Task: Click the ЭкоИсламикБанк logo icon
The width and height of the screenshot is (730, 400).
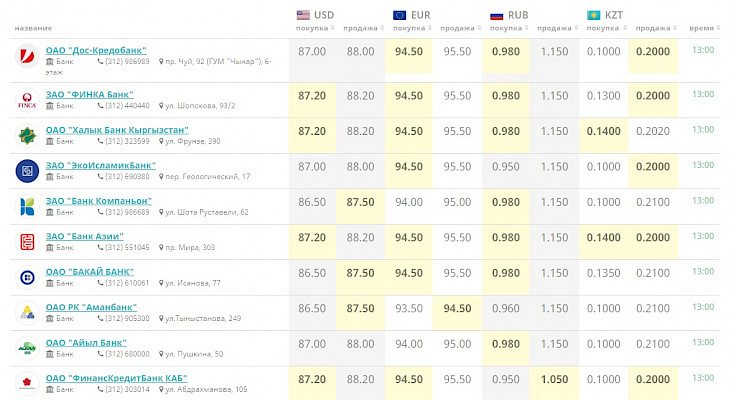Action: pyautogui.click(x=27, y=171)
